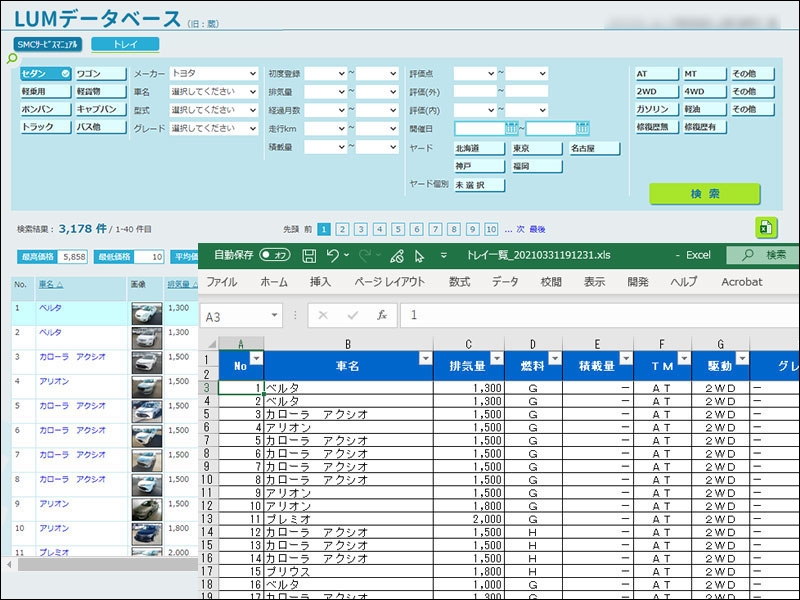Open the ホーム ribbon tab

pos(274,282)
